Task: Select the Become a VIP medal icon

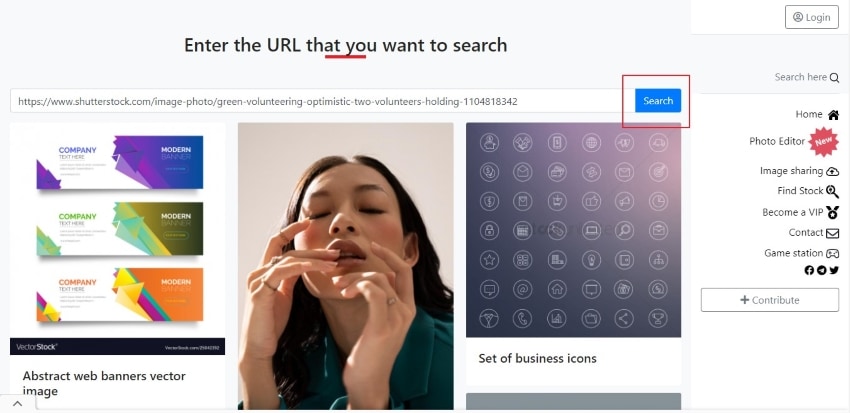Action: 833,212
